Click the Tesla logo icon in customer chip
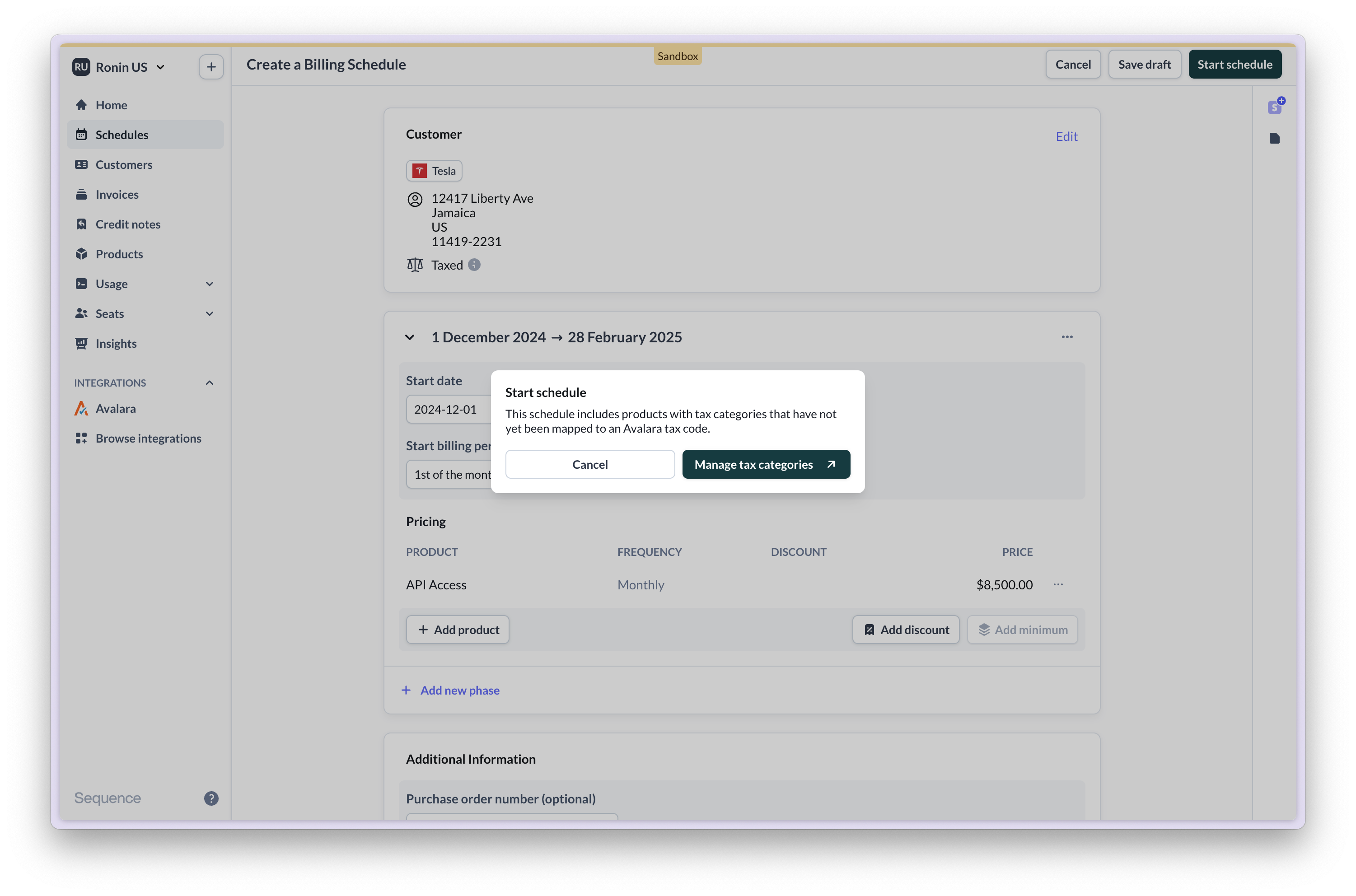The width and height of the screenshot is (1356, 896). click(x=420, y=171)
